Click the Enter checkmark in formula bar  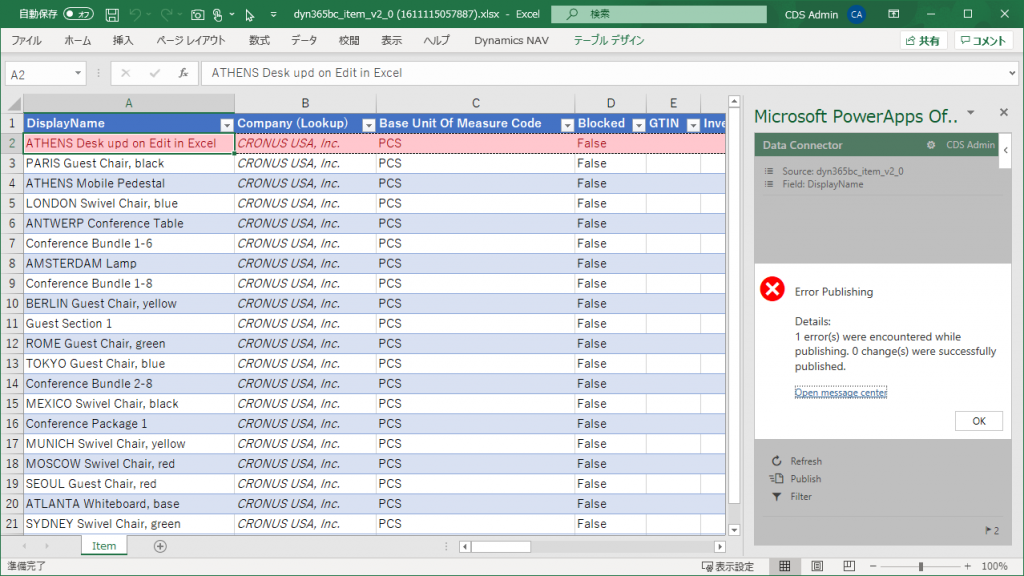pos(155,73)
